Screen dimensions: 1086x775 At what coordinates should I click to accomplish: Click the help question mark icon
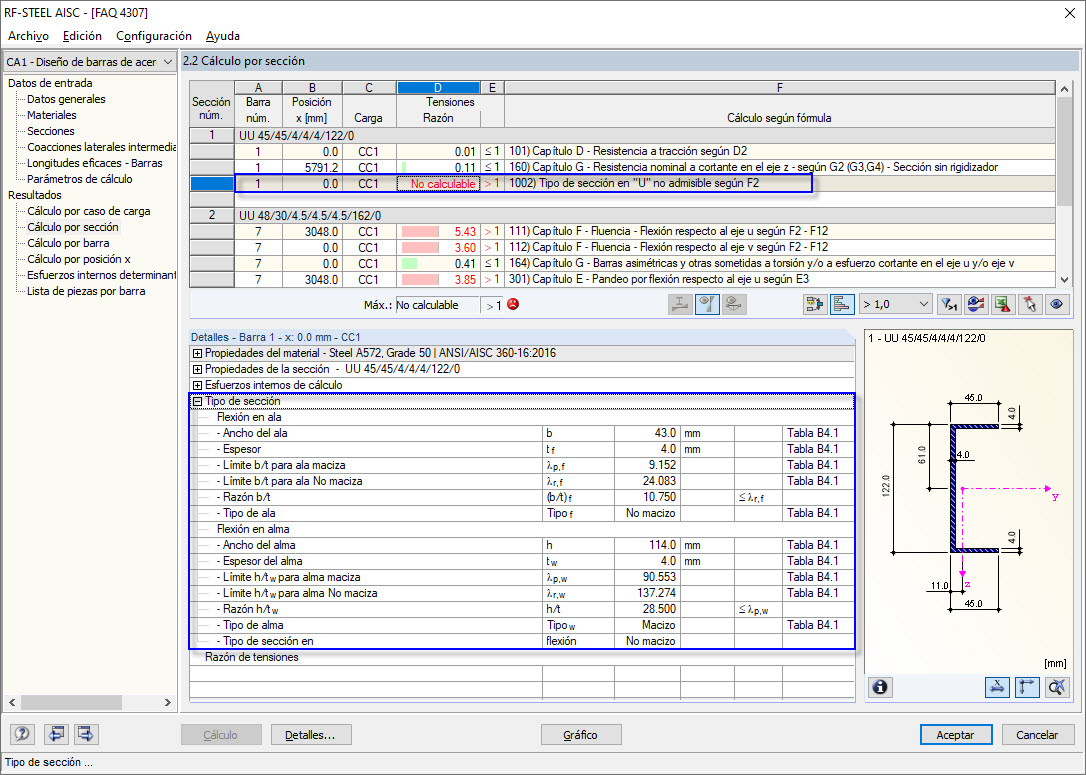tap(22, 734)
